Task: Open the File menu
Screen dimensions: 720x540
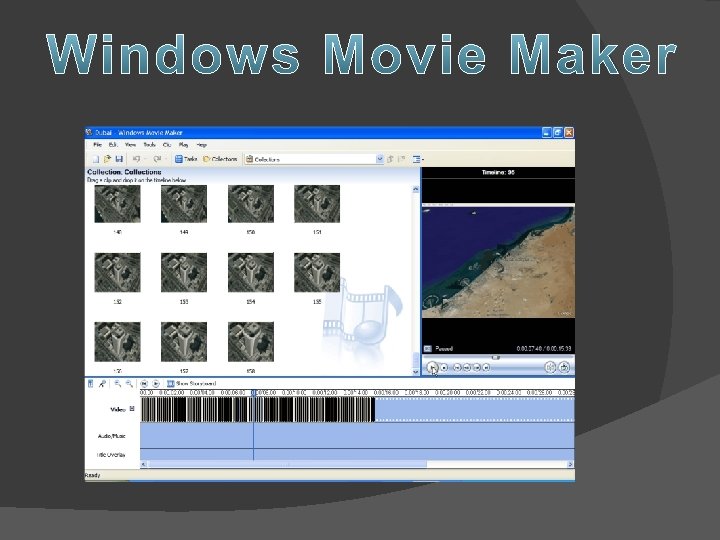Action: point(97,145)
